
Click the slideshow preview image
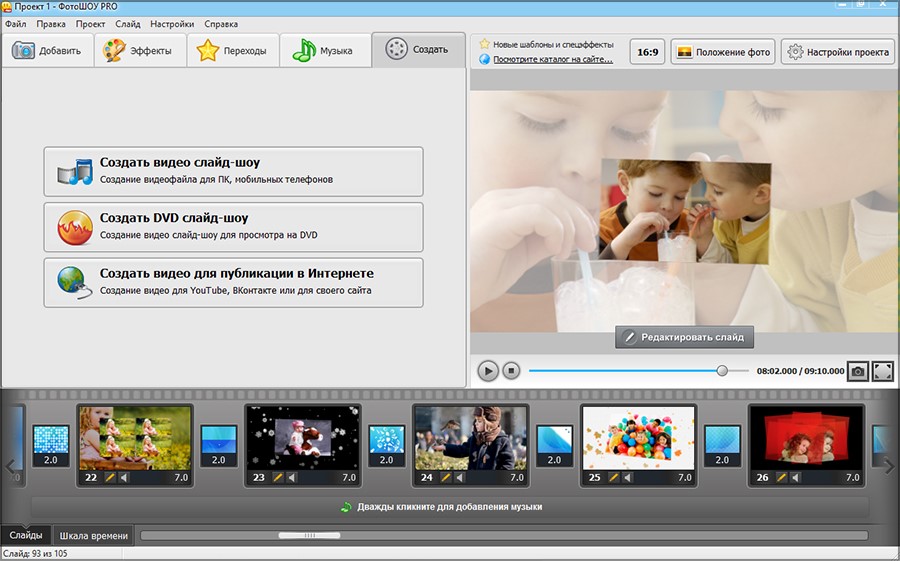685,211
